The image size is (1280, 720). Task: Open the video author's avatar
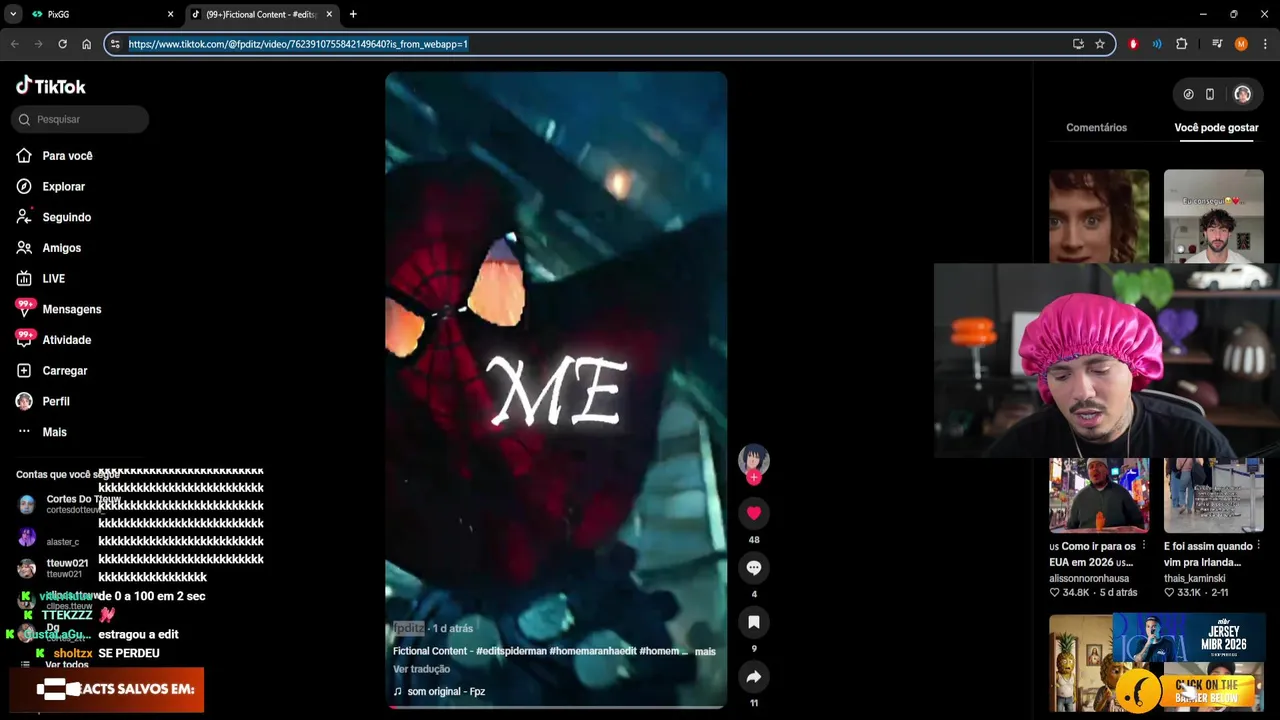tap(754, 460)
